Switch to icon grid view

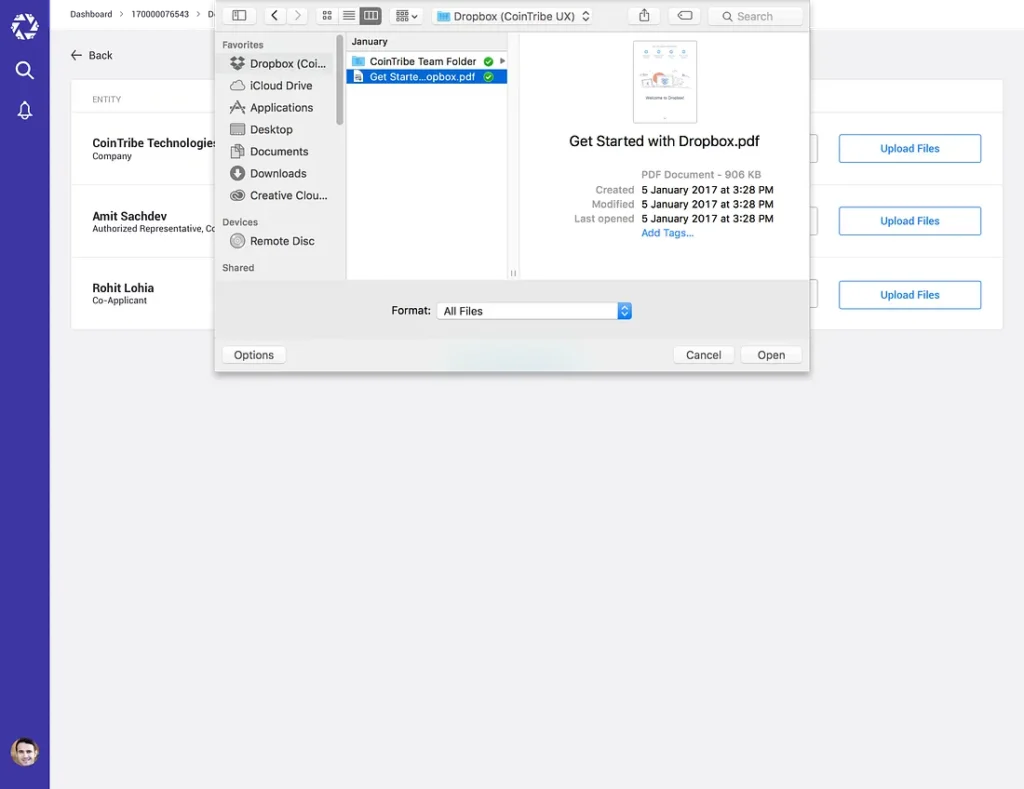click(x=327, y=16)
